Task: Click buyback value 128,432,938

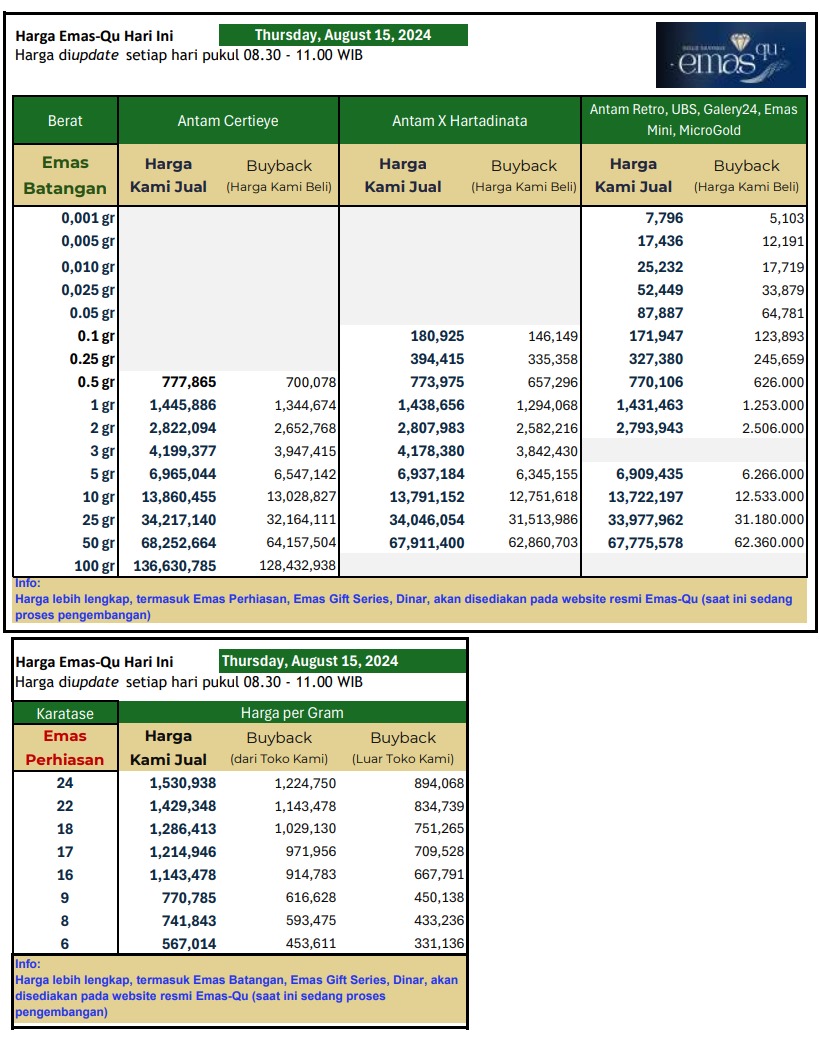Action: coord(298,566)
